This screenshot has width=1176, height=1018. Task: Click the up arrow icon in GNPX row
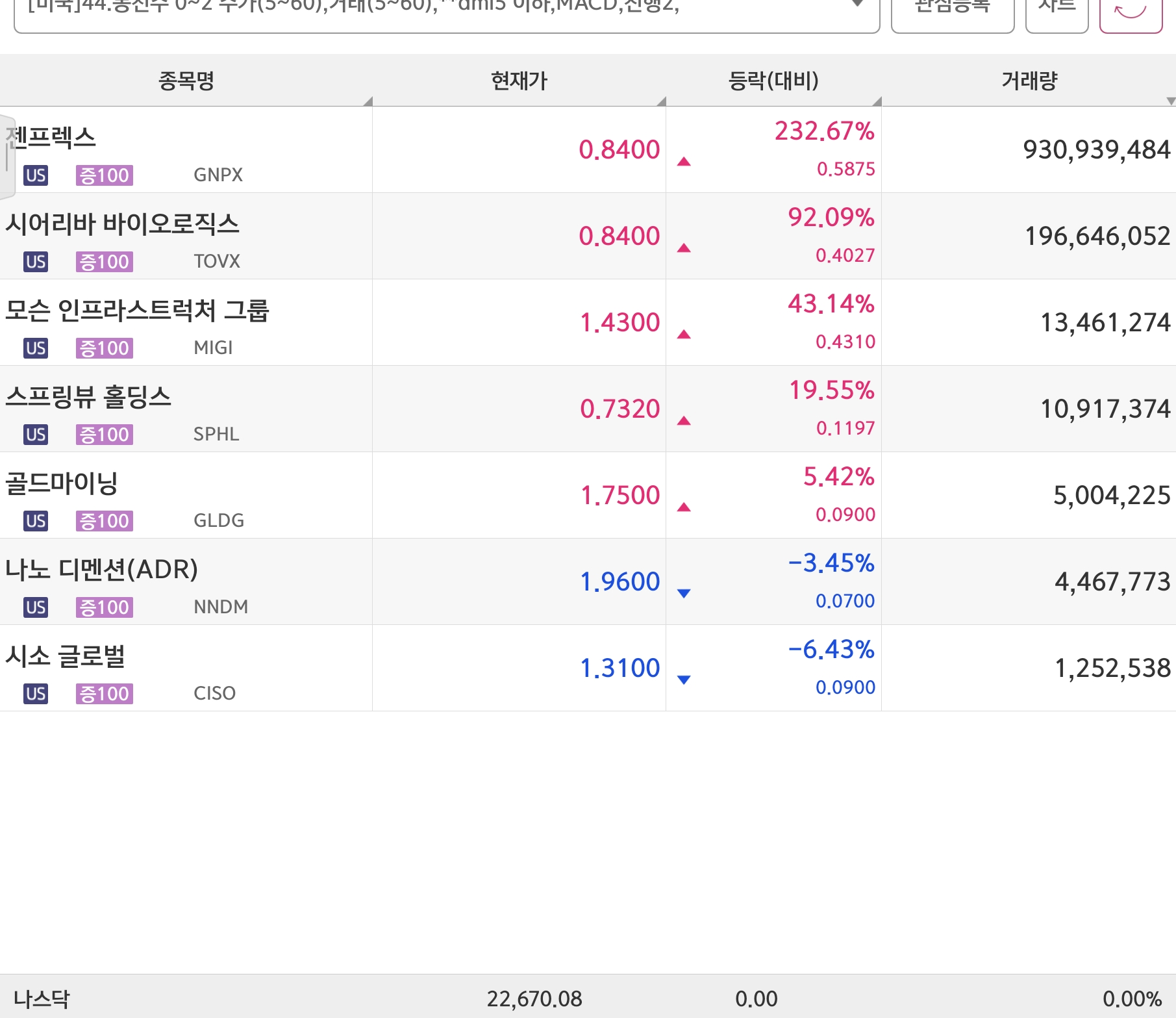tap(684, 161)
